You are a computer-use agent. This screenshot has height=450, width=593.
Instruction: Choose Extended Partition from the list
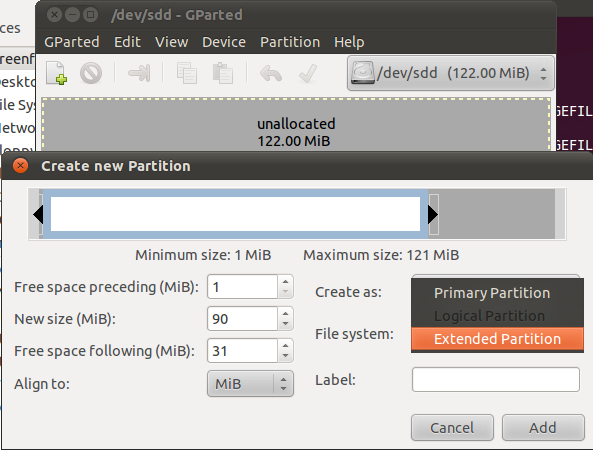[x=497, y=339]
